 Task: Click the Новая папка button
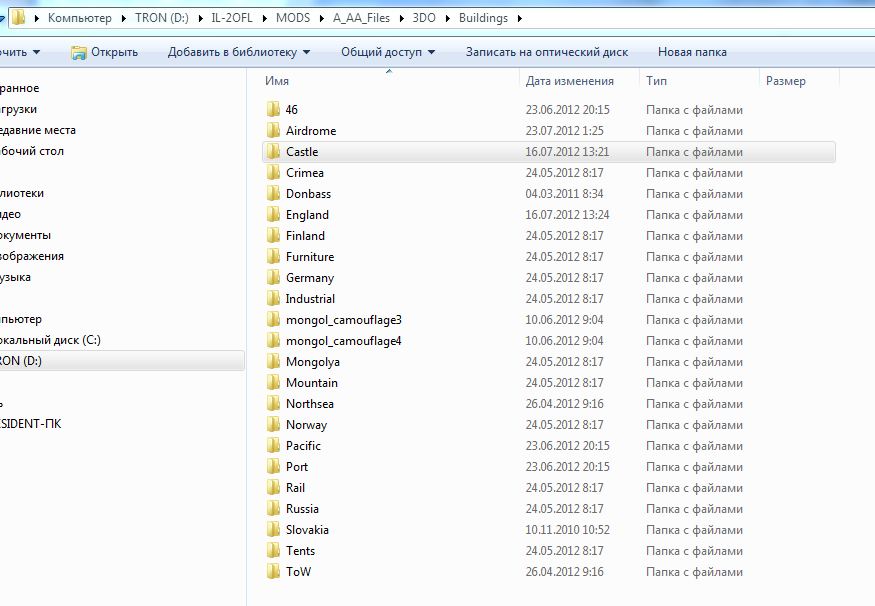click(692, 52)
